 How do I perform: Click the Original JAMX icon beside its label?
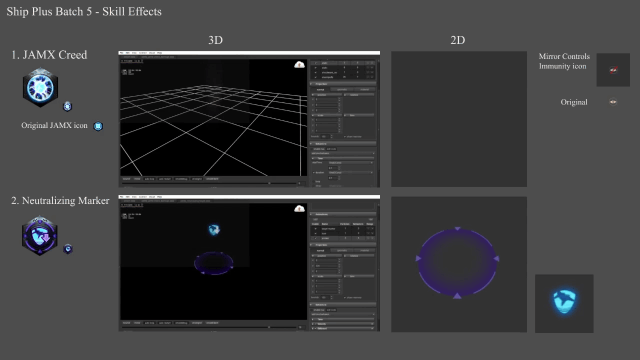coord(98,126)
